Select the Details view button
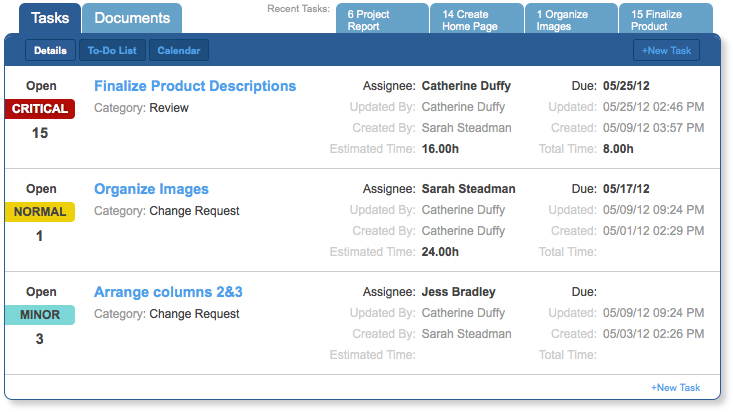Screen dimensions: 733x413 coord(50,50)
